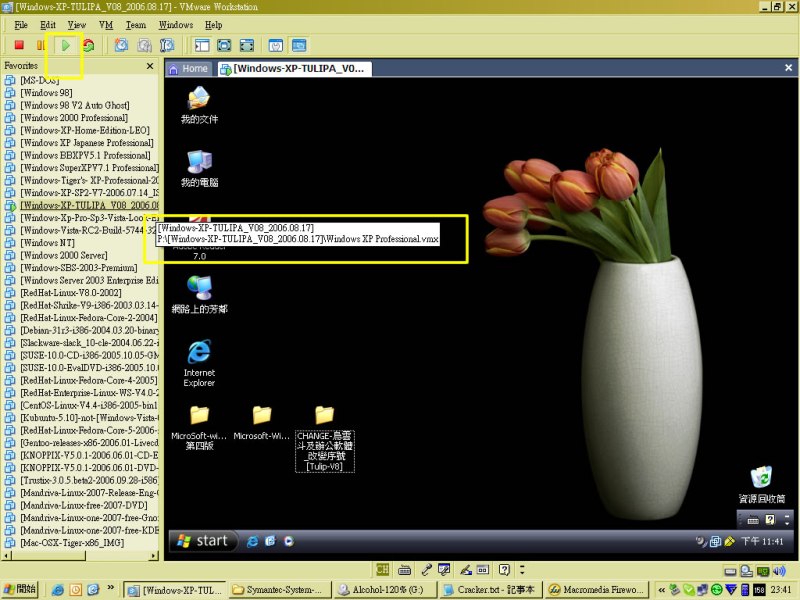Image resolution: width=800 pixels, height=600 pixels.
Task: Select [Mandriva-Linux-free-2007-DVD] favorite
Action: click(84, 505)
